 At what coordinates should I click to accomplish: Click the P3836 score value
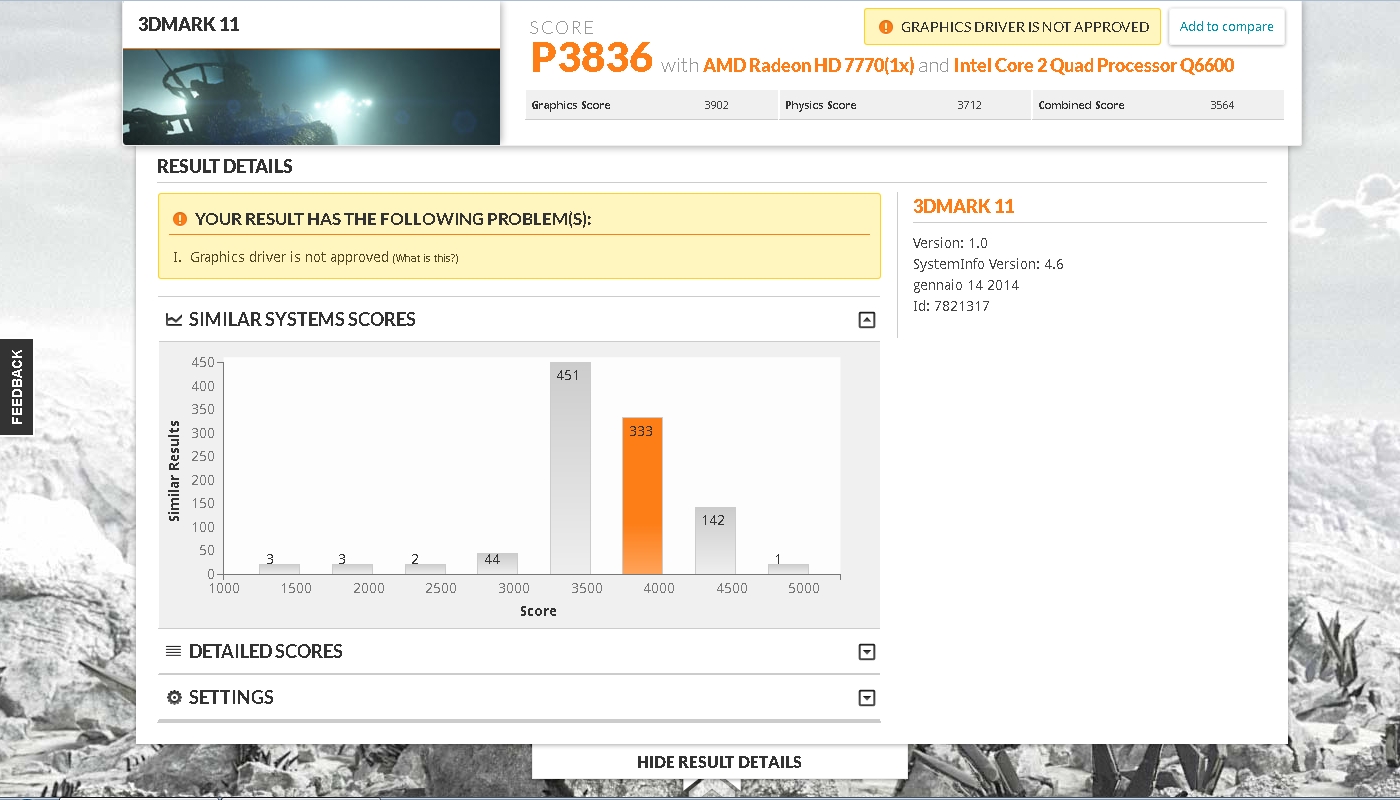point(592,58)
